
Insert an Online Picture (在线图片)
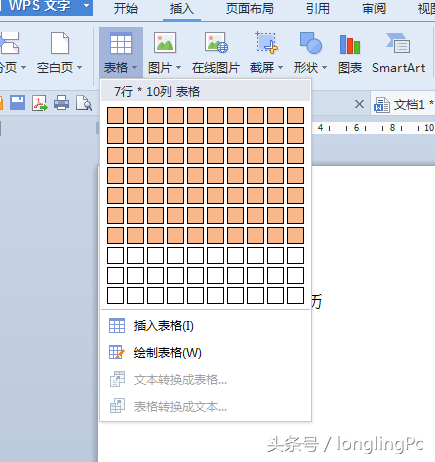(216, 43)
